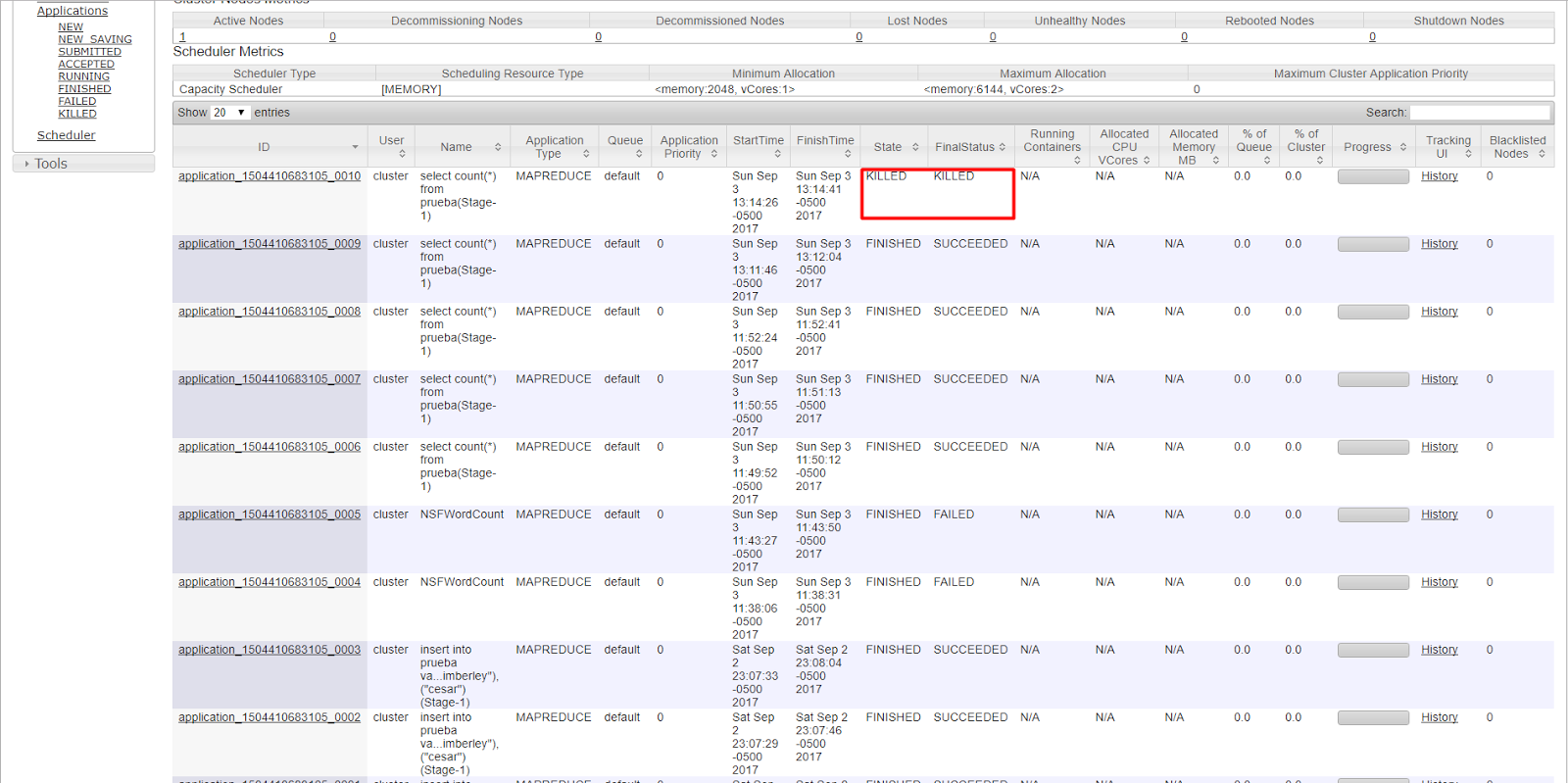The width and height of the screenshot is (1568, 783).
Task: Open application_1504410683105_0003 details
Action: coord(269,650)
